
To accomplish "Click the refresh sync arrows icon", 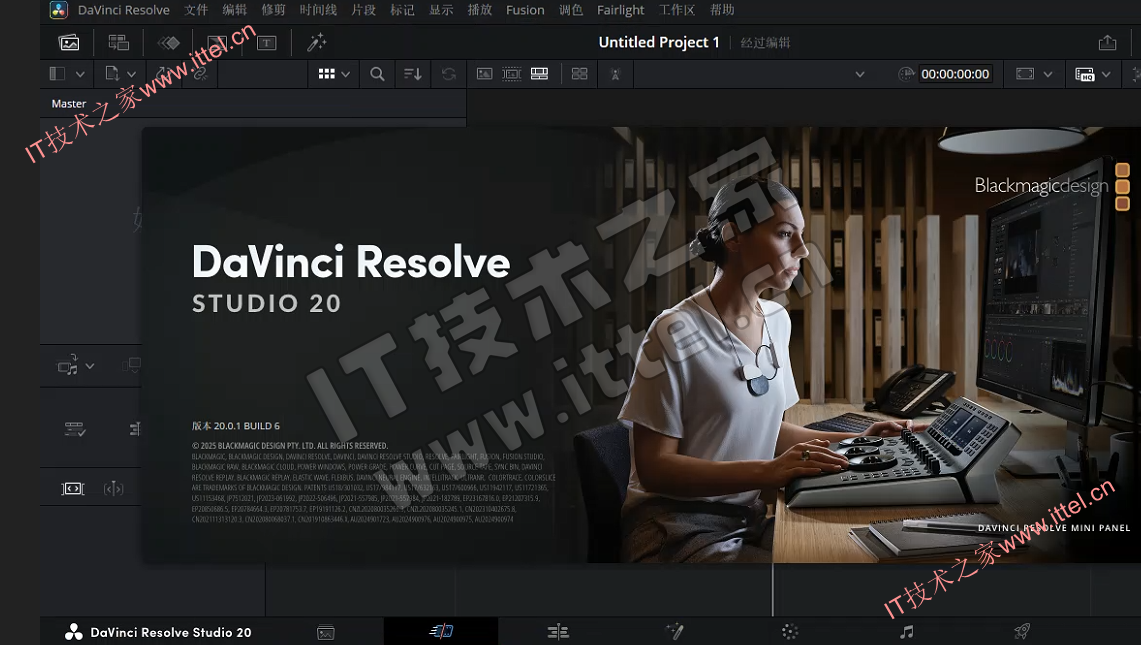I will pyautogui.click(x=449, y=74).
